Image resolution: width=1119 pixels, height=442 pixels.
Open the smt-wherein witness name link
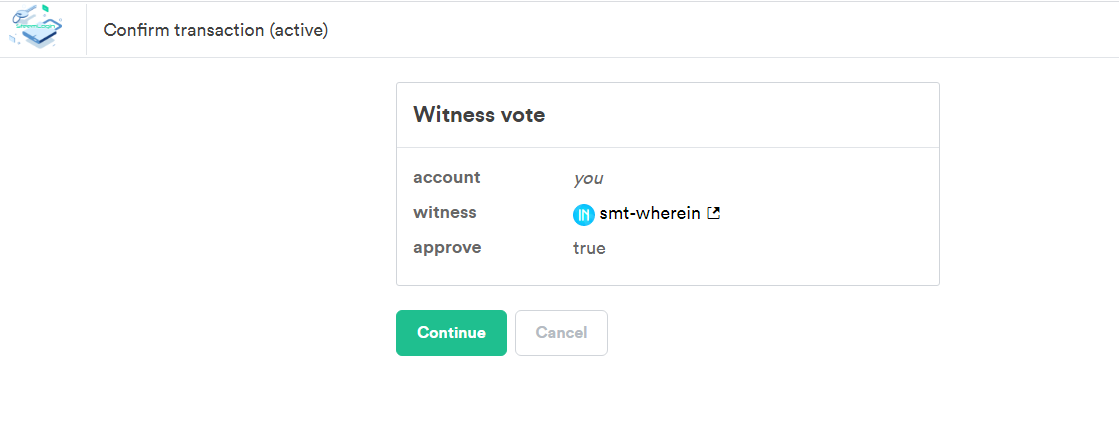(x=649, y=213)
